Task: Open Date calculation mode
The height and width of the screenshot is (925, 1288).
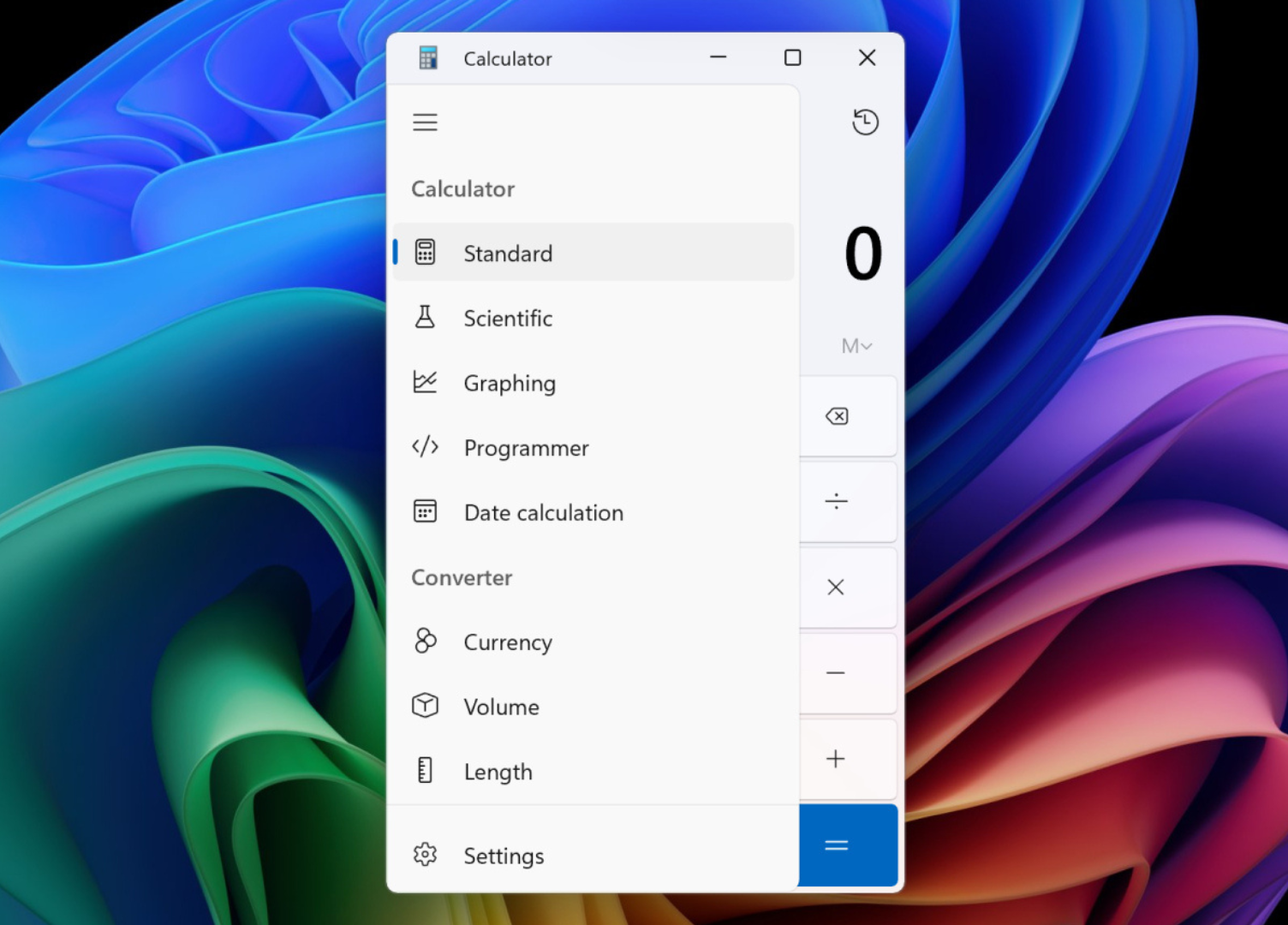Action: 594,512
